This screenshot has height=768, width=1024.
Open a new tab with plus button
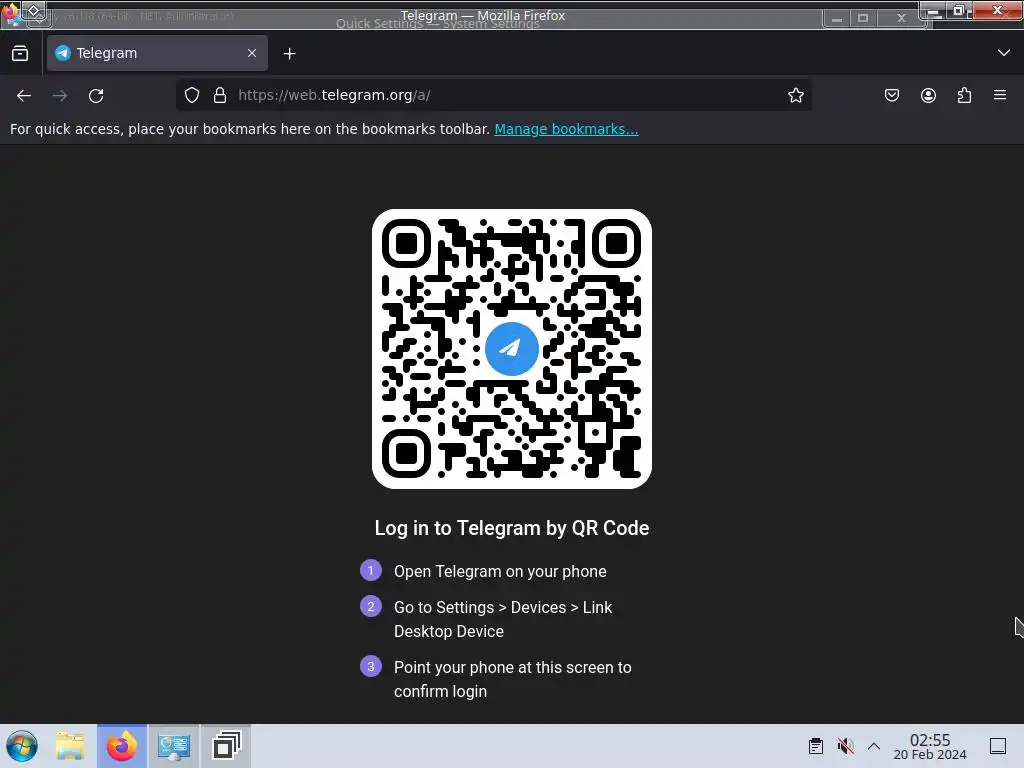289,54
